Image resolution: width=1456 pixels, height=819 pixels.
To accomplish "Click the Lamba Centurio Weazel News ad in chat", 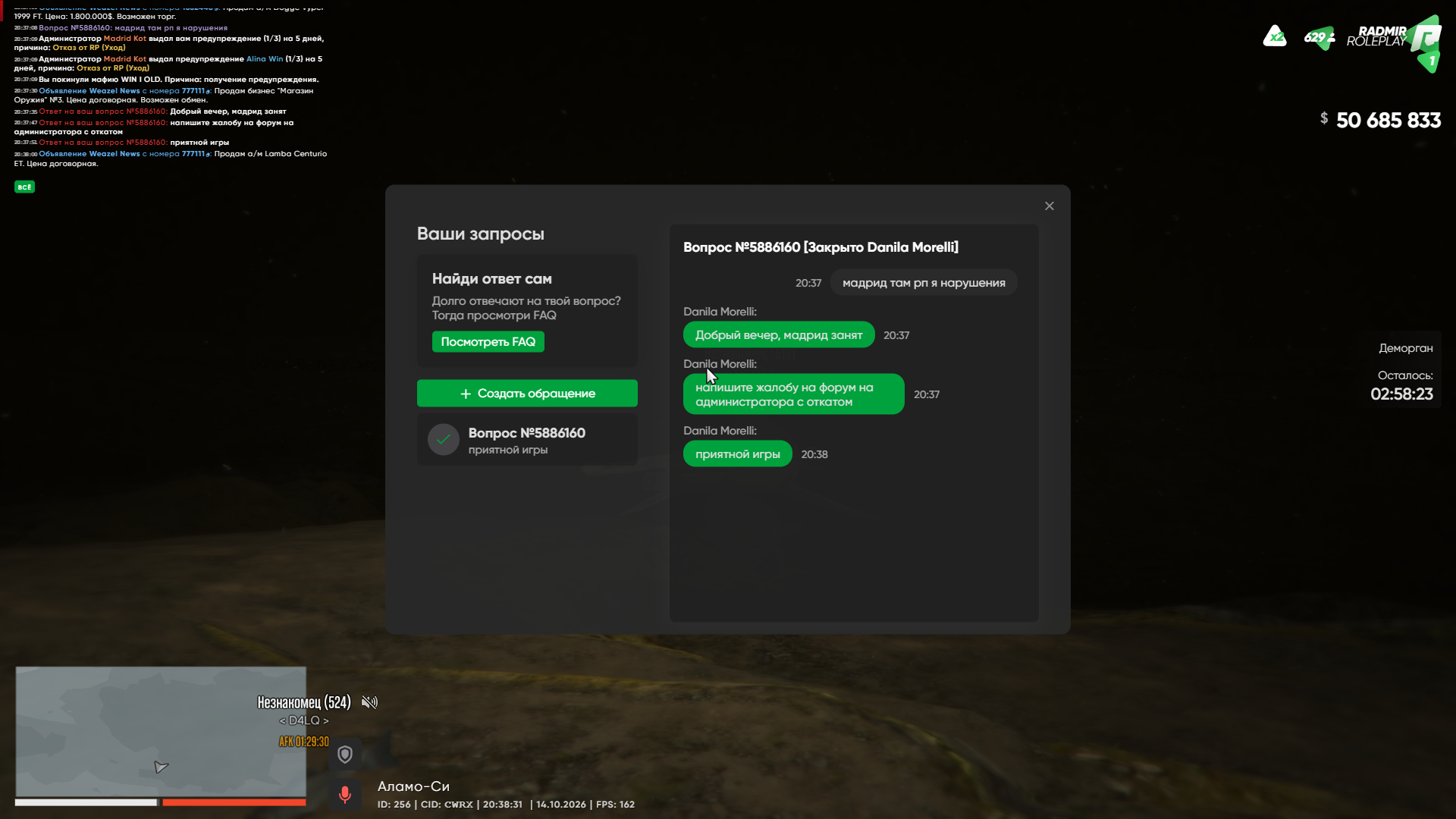I will [x=170, y=158].
